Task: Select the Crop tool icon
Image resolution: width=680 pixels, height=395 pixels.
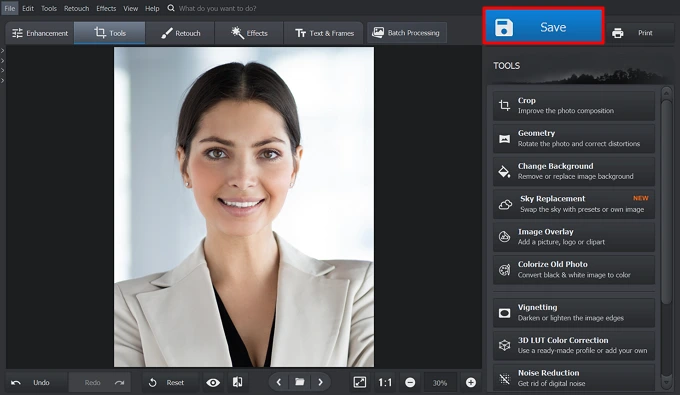Action: click(504, 105)
